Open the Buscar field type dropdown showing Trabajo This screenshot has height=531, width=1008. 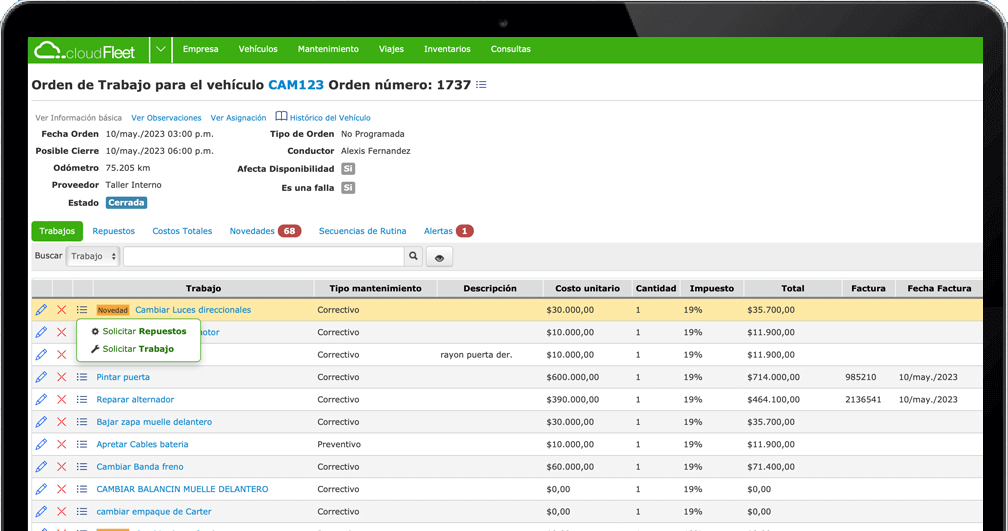93,256
